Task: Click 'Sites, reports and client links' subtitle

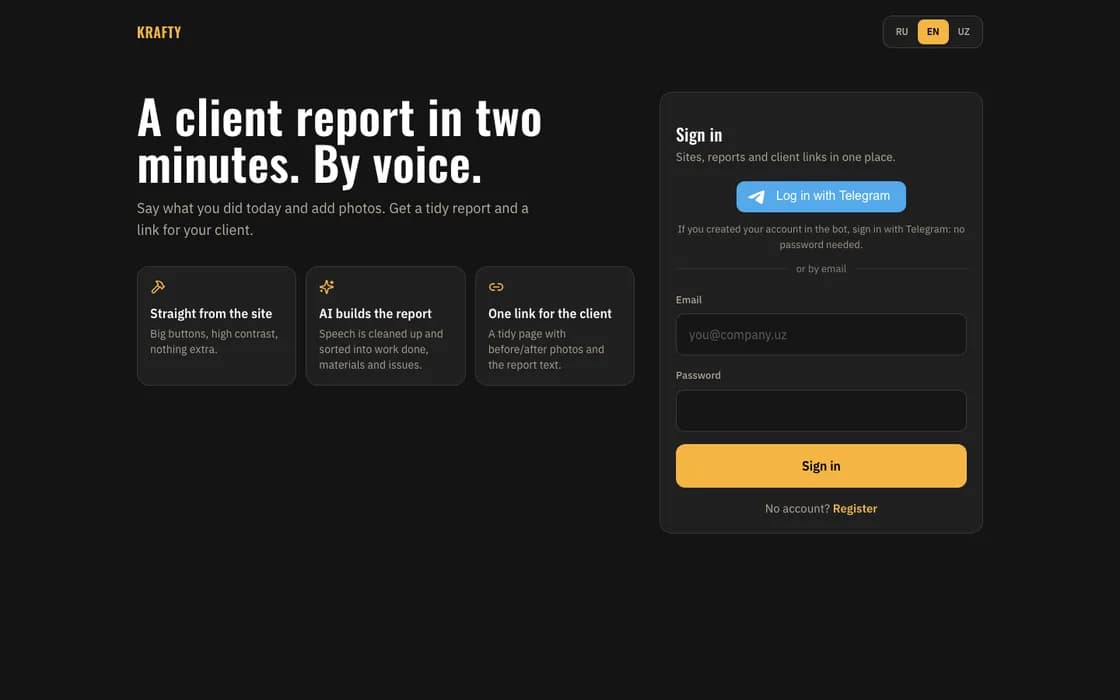Action: [785, 157]
